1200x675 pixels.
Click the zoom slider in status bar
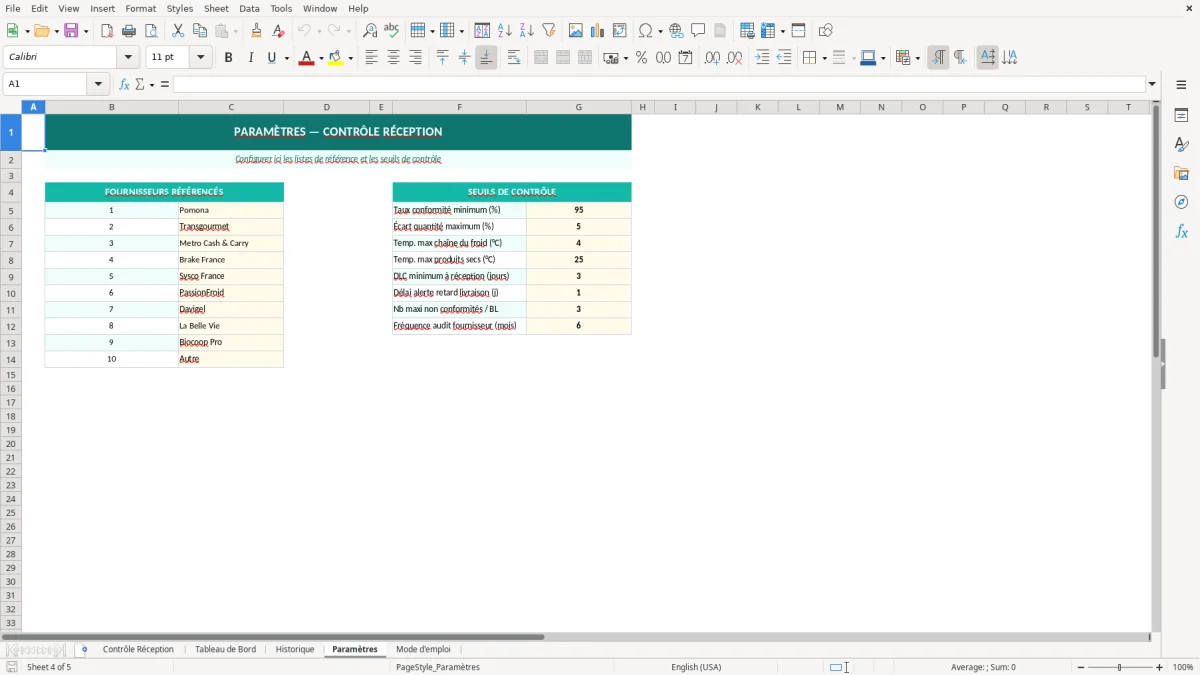[x=1120, y=667]
